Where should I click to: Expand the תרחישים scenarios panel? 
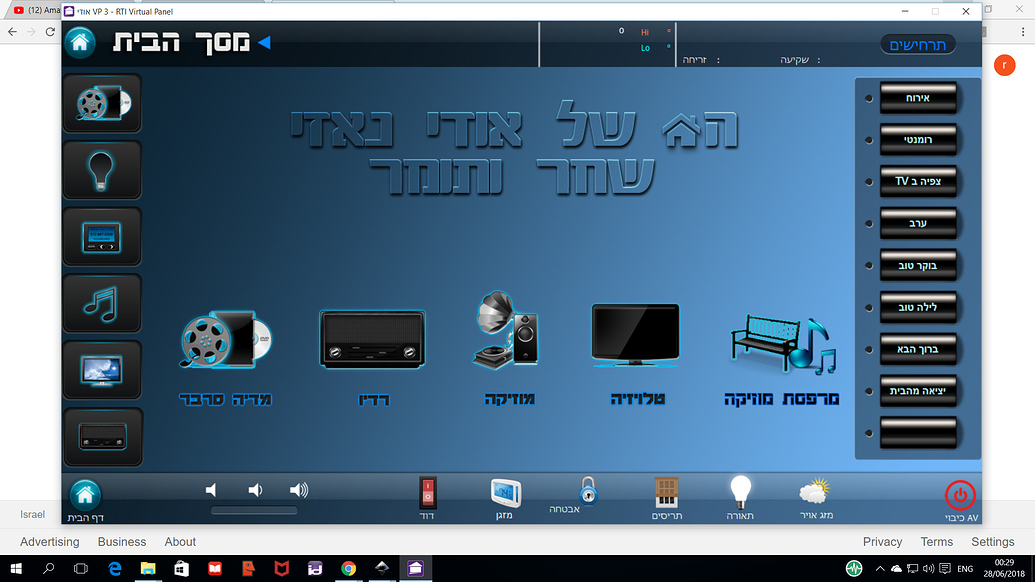[917, 43]
